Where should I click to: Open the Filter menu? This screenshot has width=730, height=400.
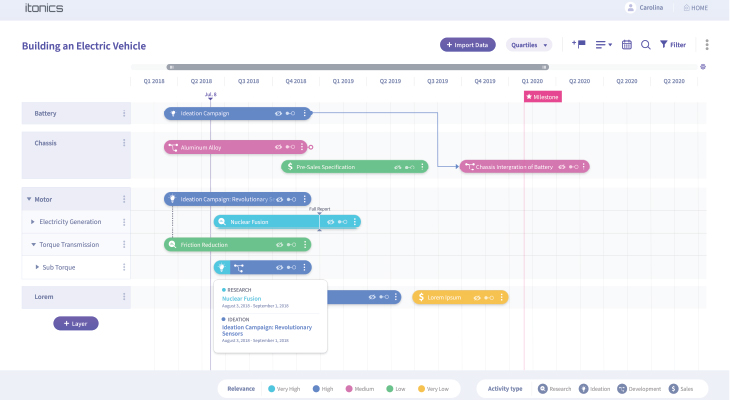click(x=672, y=45)
